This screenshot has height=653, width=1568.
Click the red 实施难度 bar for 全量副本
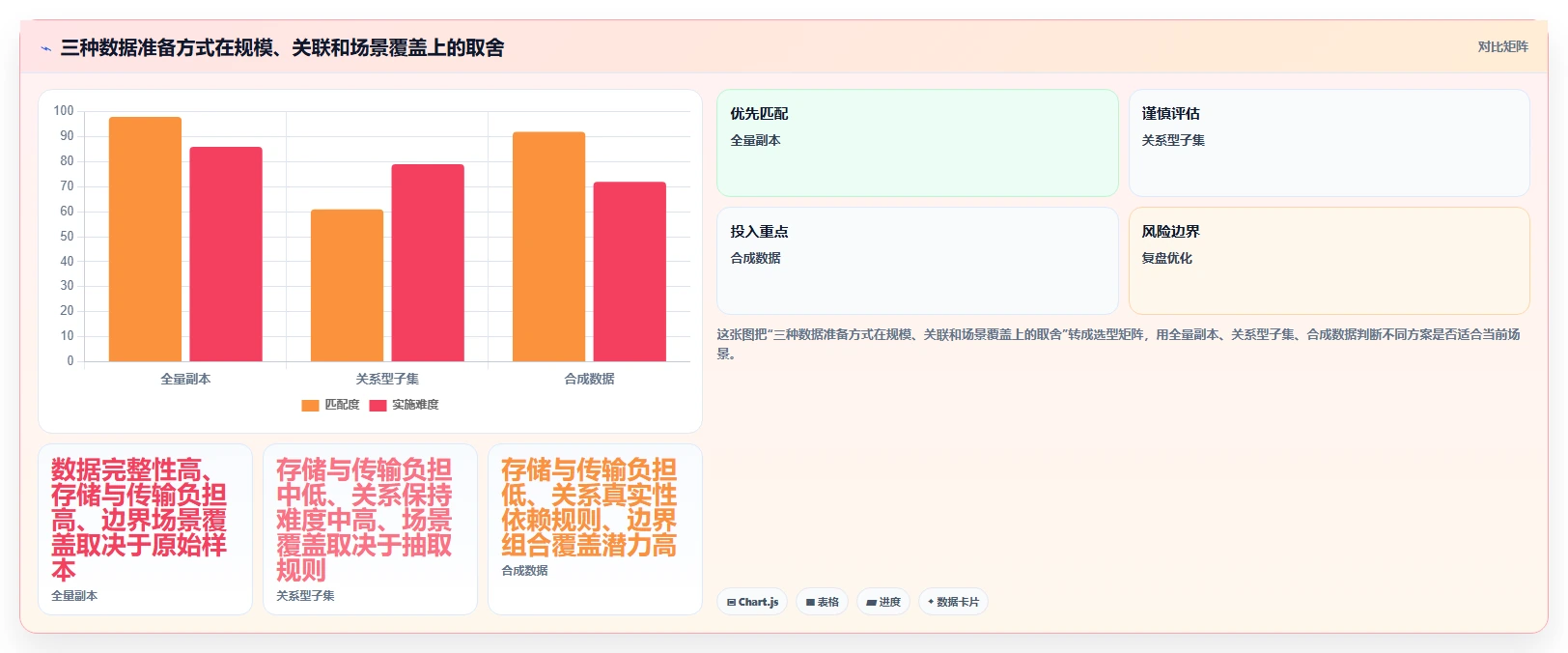[x=226, y=254]
